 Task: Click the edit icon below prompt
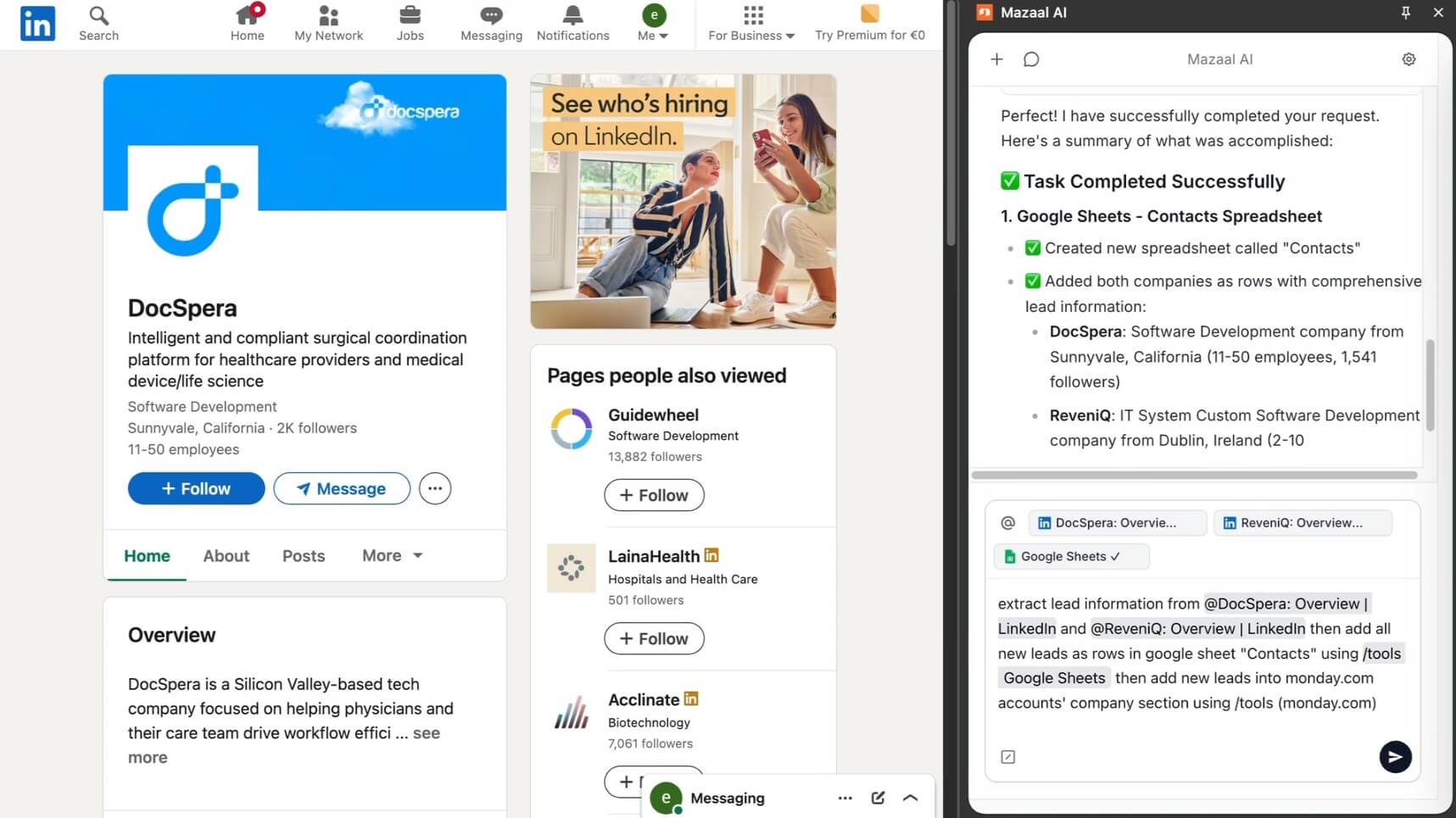[1007, 757]
